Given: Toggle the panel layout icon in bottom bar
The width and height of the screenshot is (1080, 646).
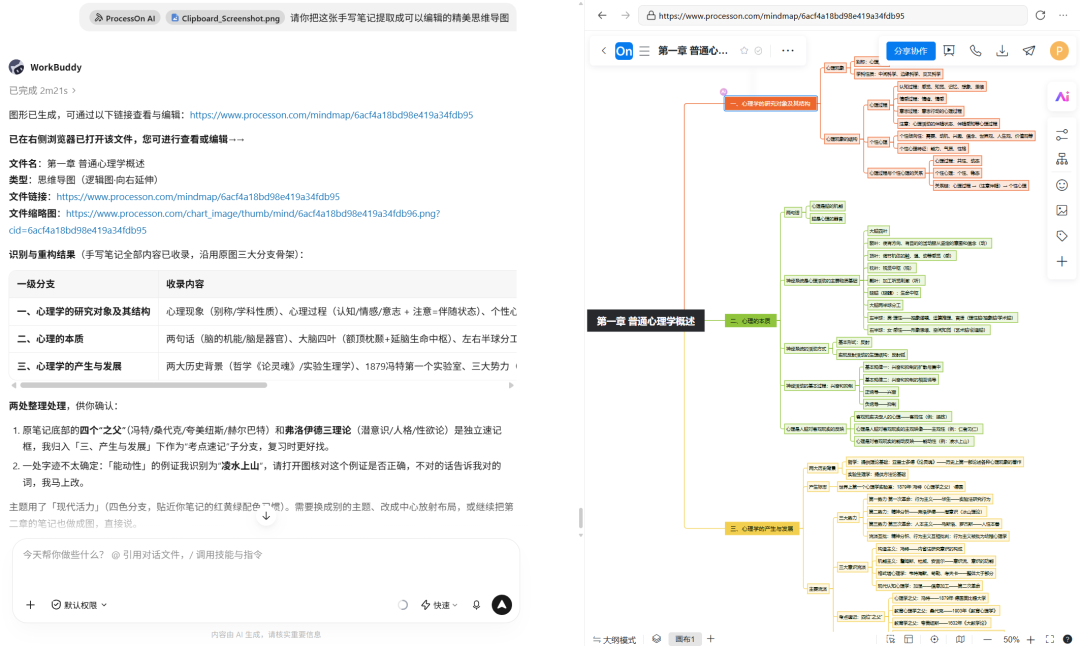Looking at the screenshot, I should click(908, 639).
